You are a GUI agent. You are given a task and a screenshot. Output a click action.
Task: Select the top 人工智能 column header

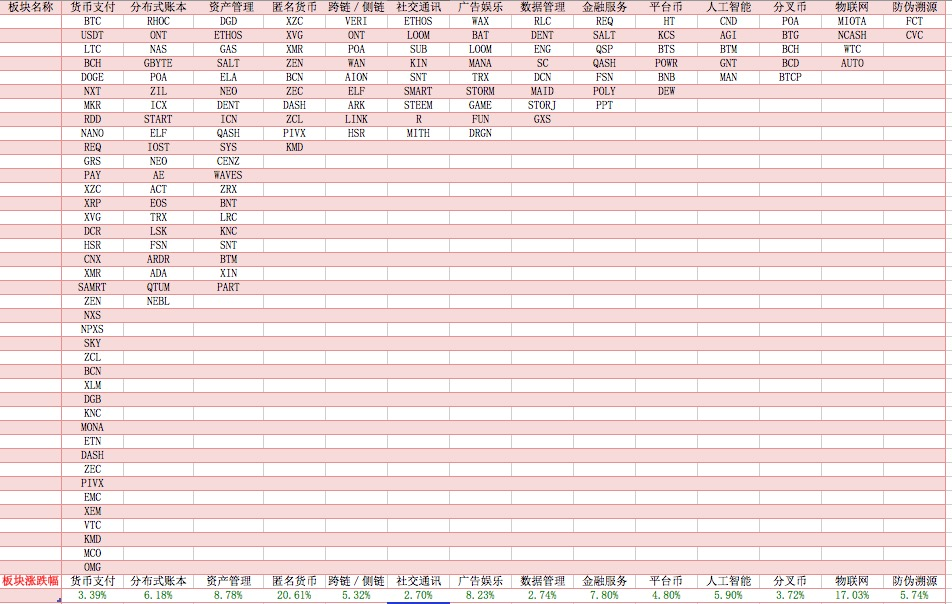point(728,7)
